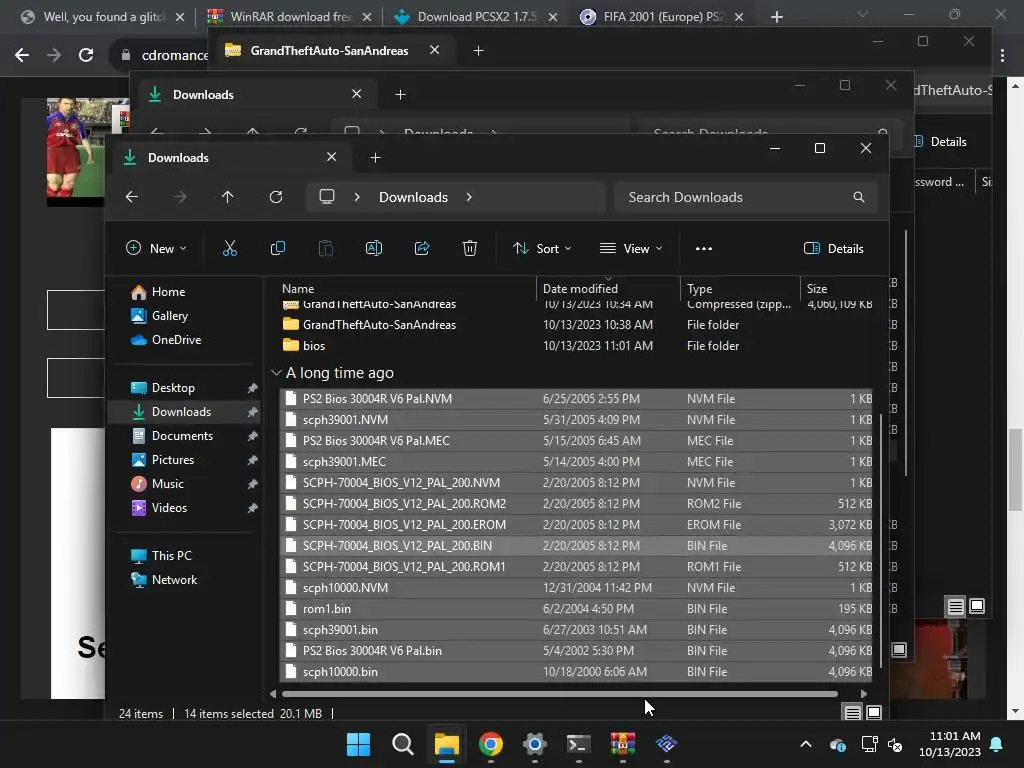Image resolution: width=1024 pixels, height=768 pixels.
Task: Sort by Date modified column header
Action: click(580, 289)
